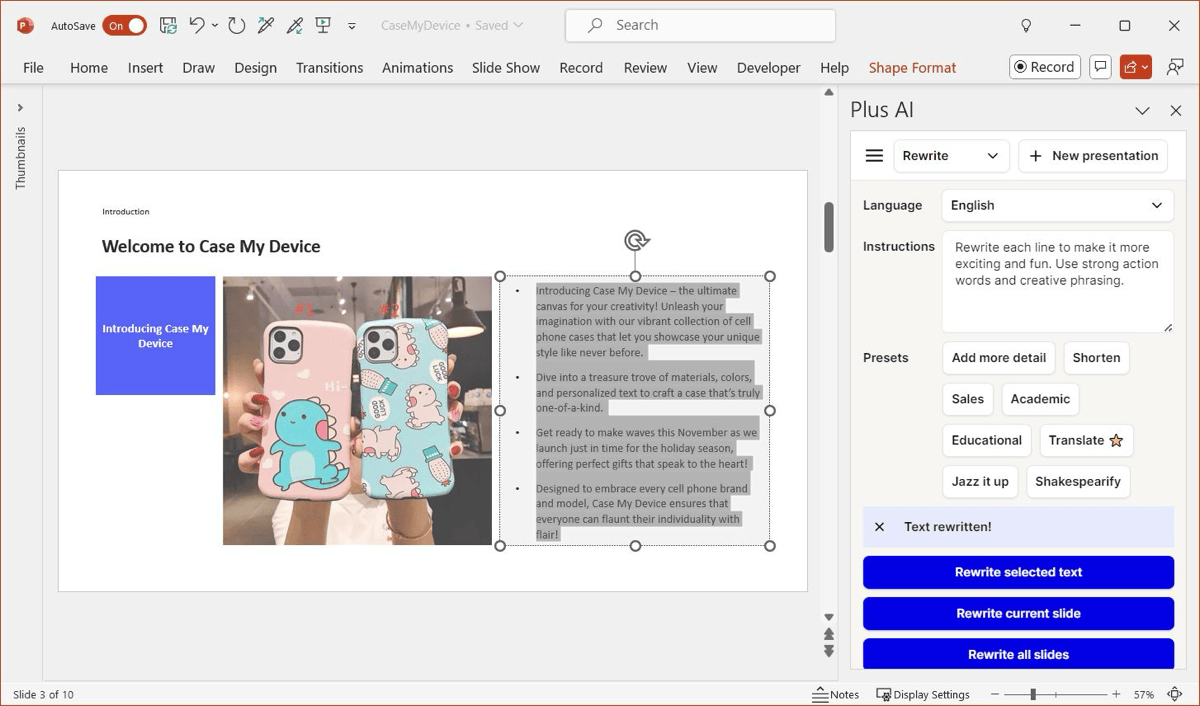
Task: Click Rewrite current slide button
Action: (1018, 613)
